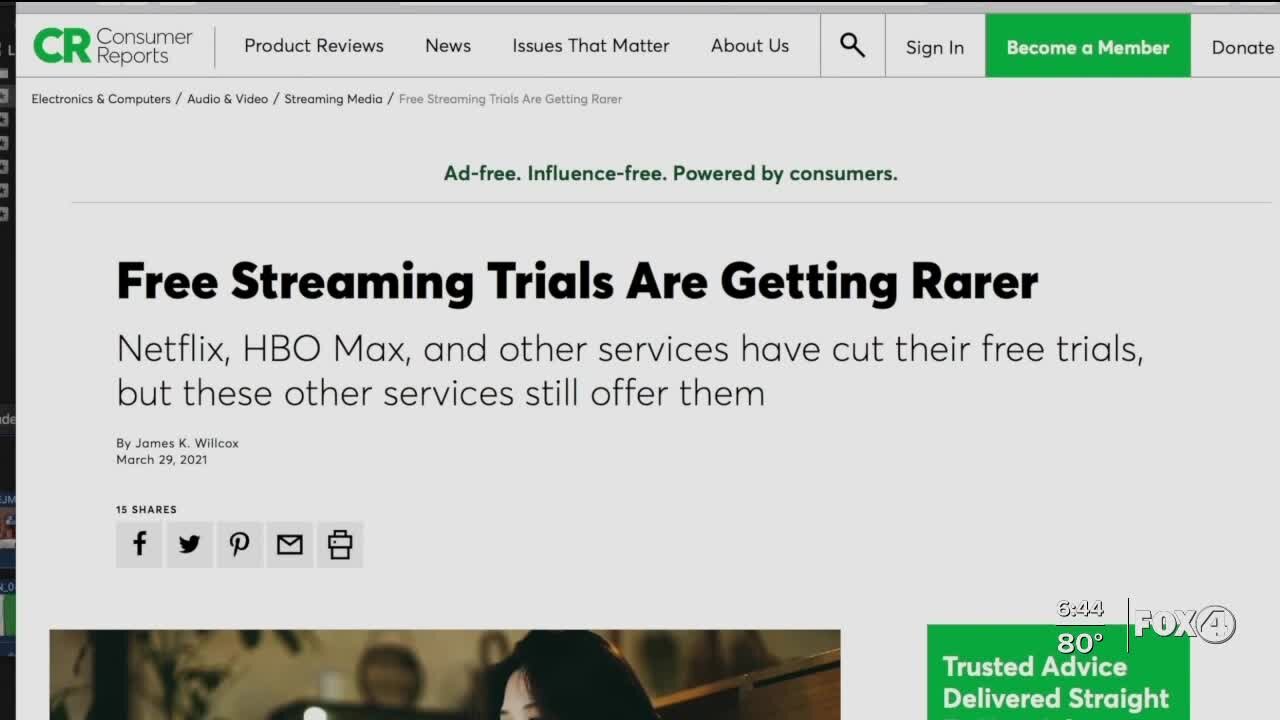Pin article on Pinterest

pos(239,544)
